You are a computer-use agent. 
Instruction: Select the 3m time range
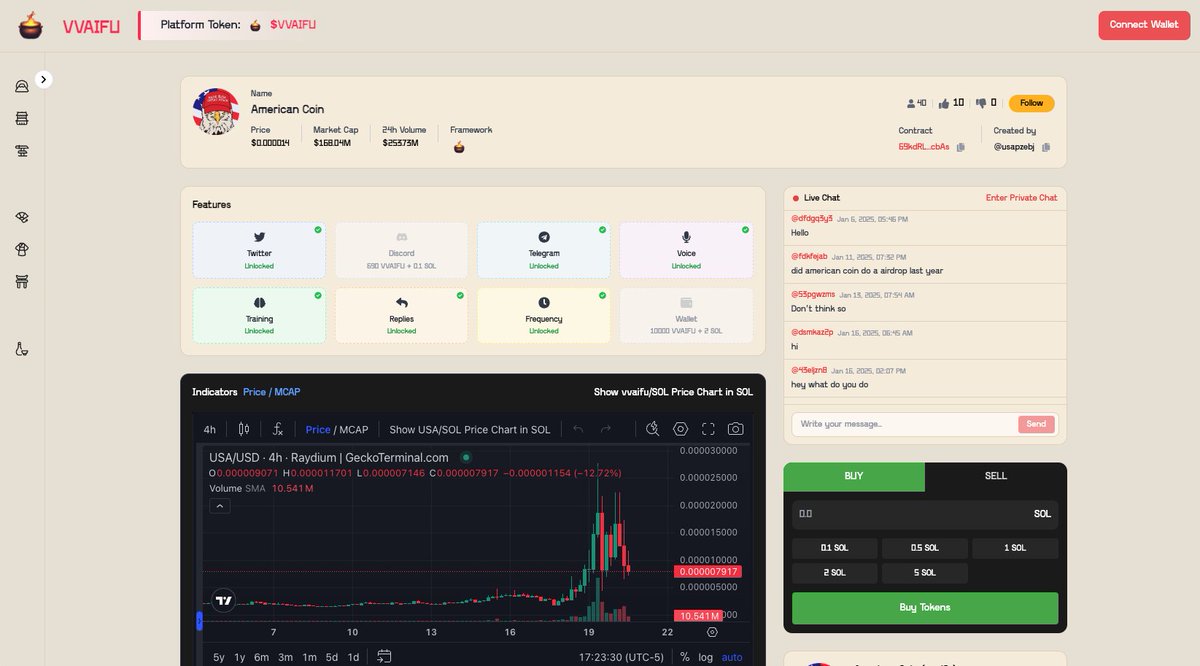click(x=285, y=657)
